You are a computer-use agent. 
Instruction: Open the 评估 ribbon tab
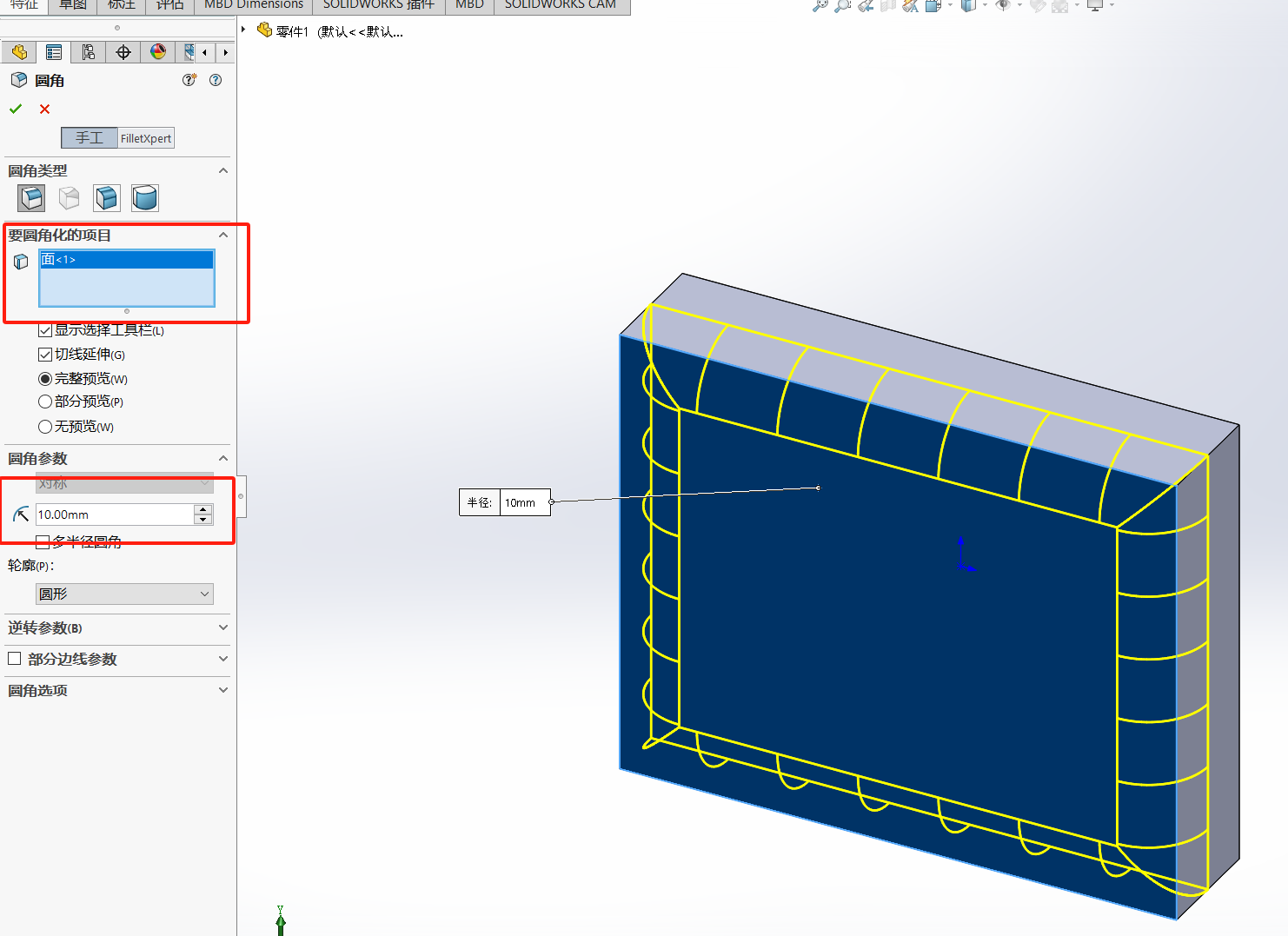point(169,6)
